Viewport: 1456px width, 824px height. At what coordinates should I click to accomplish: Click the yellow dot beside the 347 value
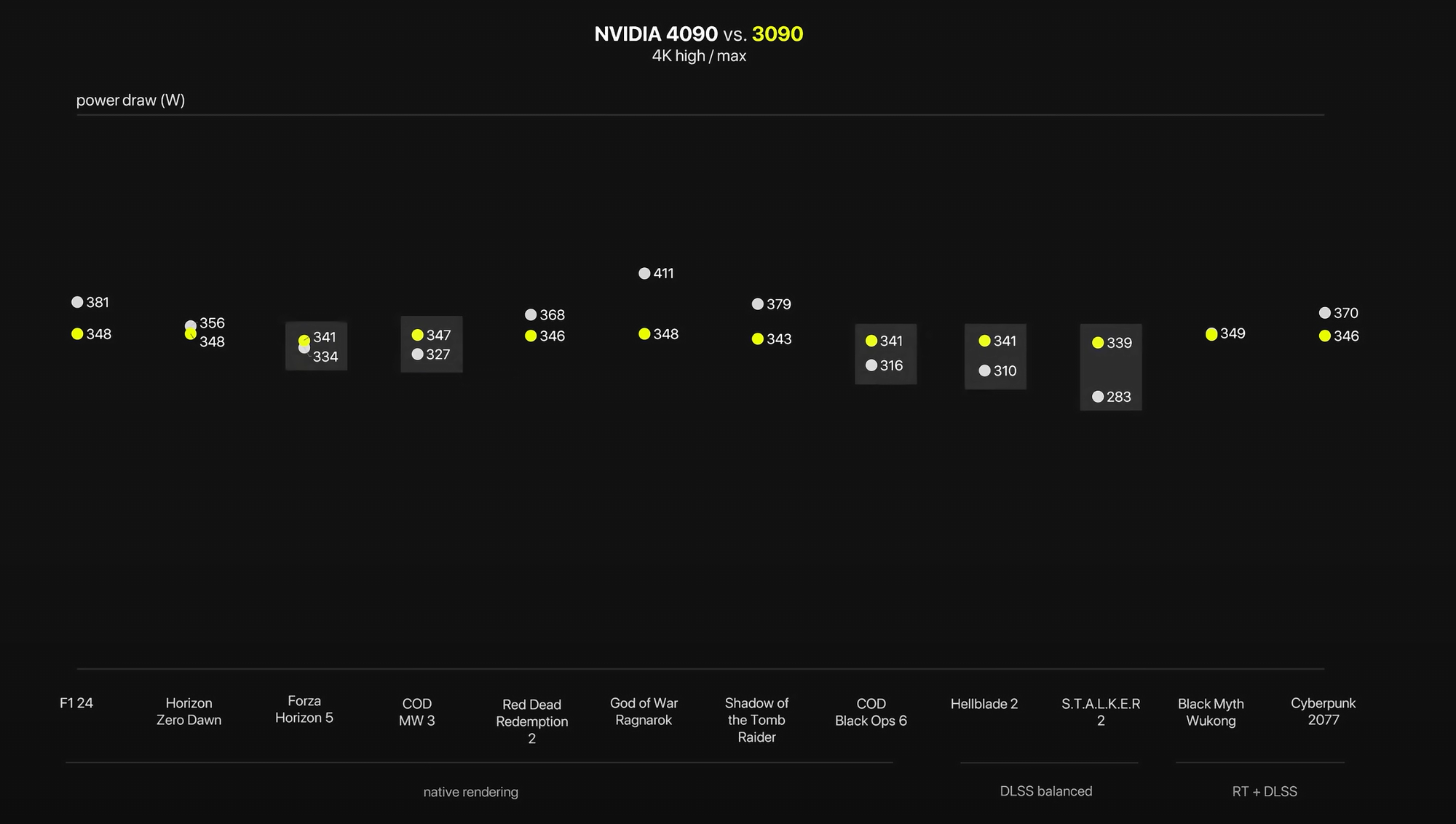417,336
